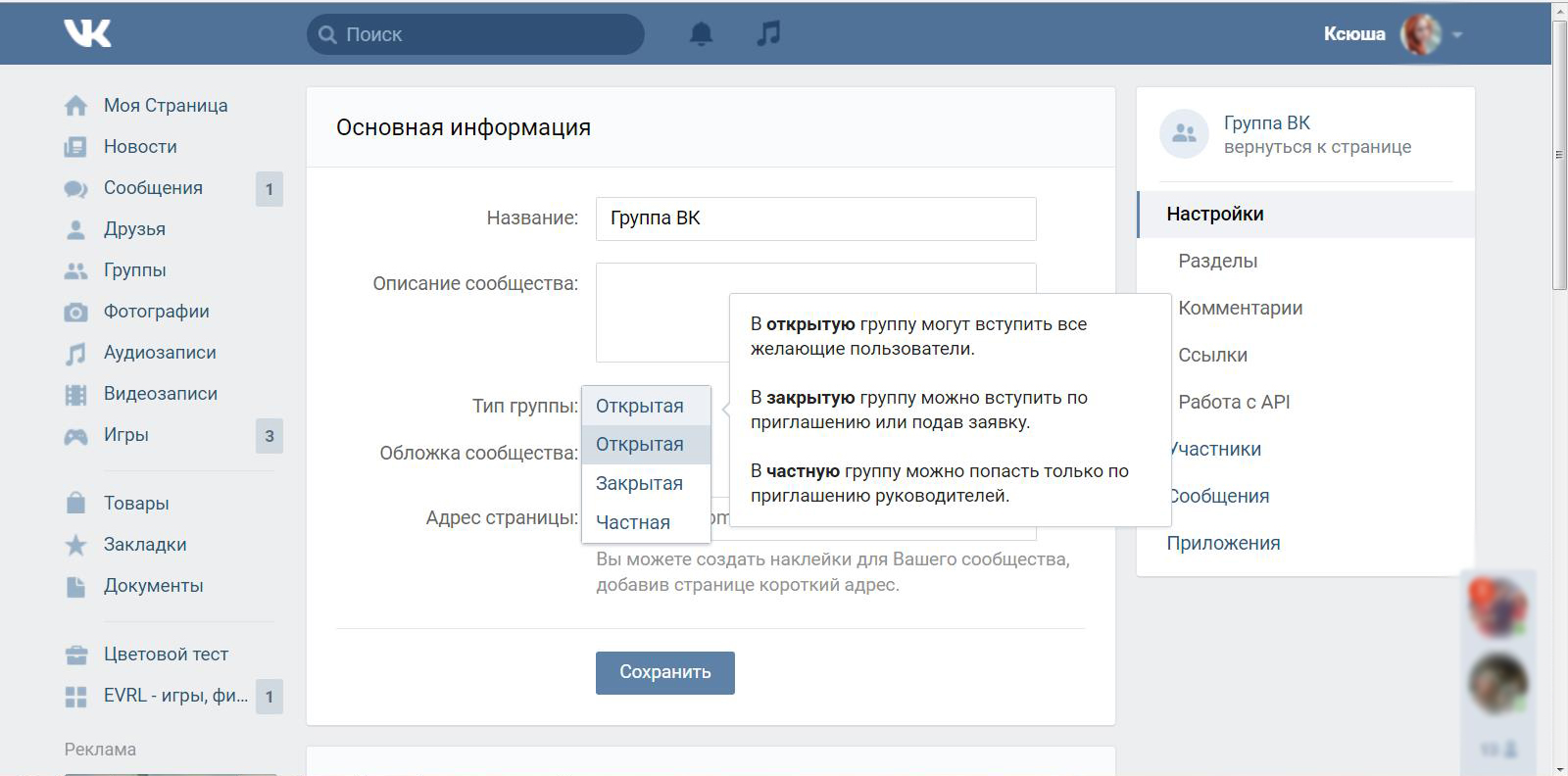The height and width of the screenshot is (776, 1568).
Task: Open the EVRL - игры community link
Action: 175,696
